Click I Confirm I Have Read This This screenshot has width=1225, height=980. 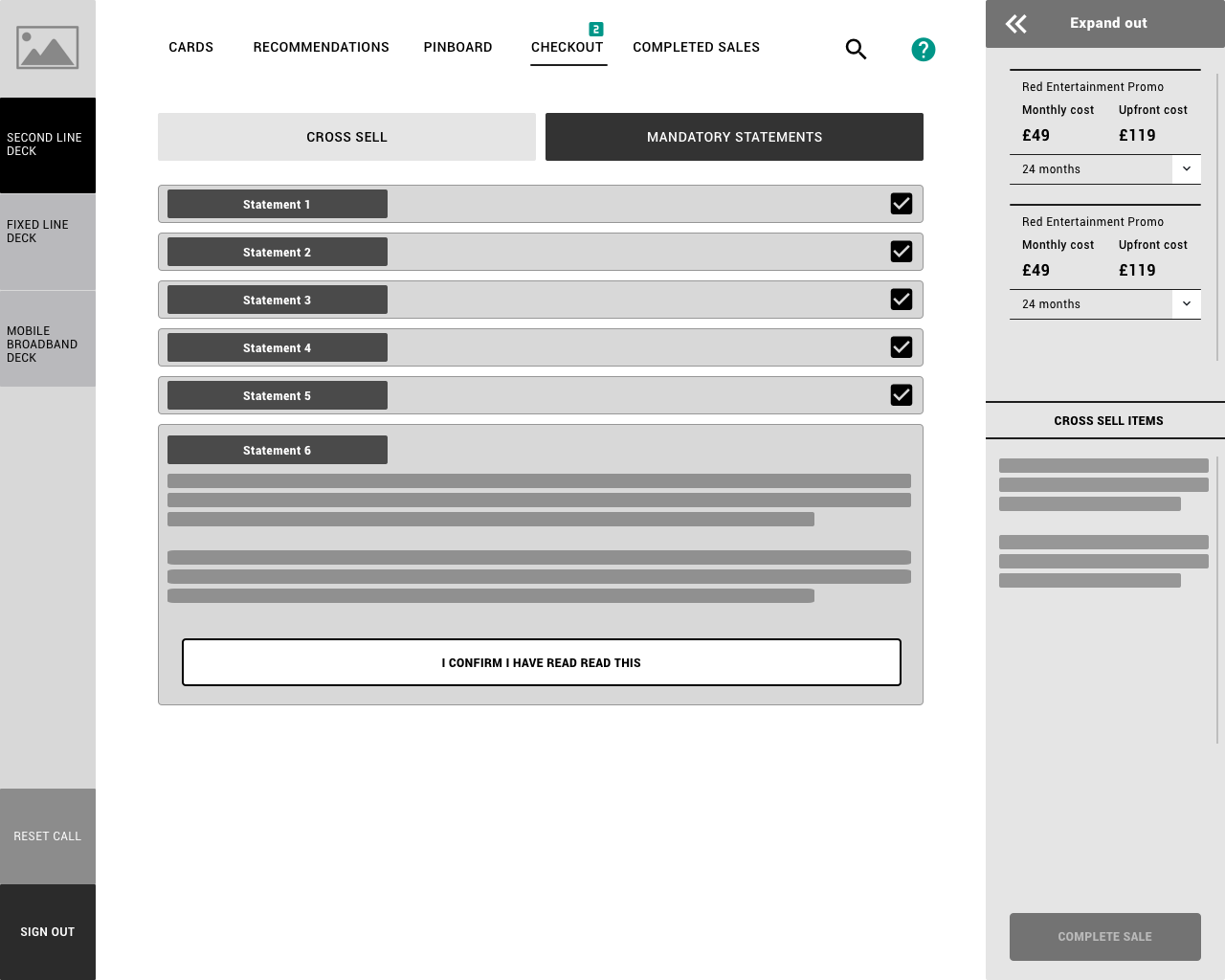[x=542, y=662]
